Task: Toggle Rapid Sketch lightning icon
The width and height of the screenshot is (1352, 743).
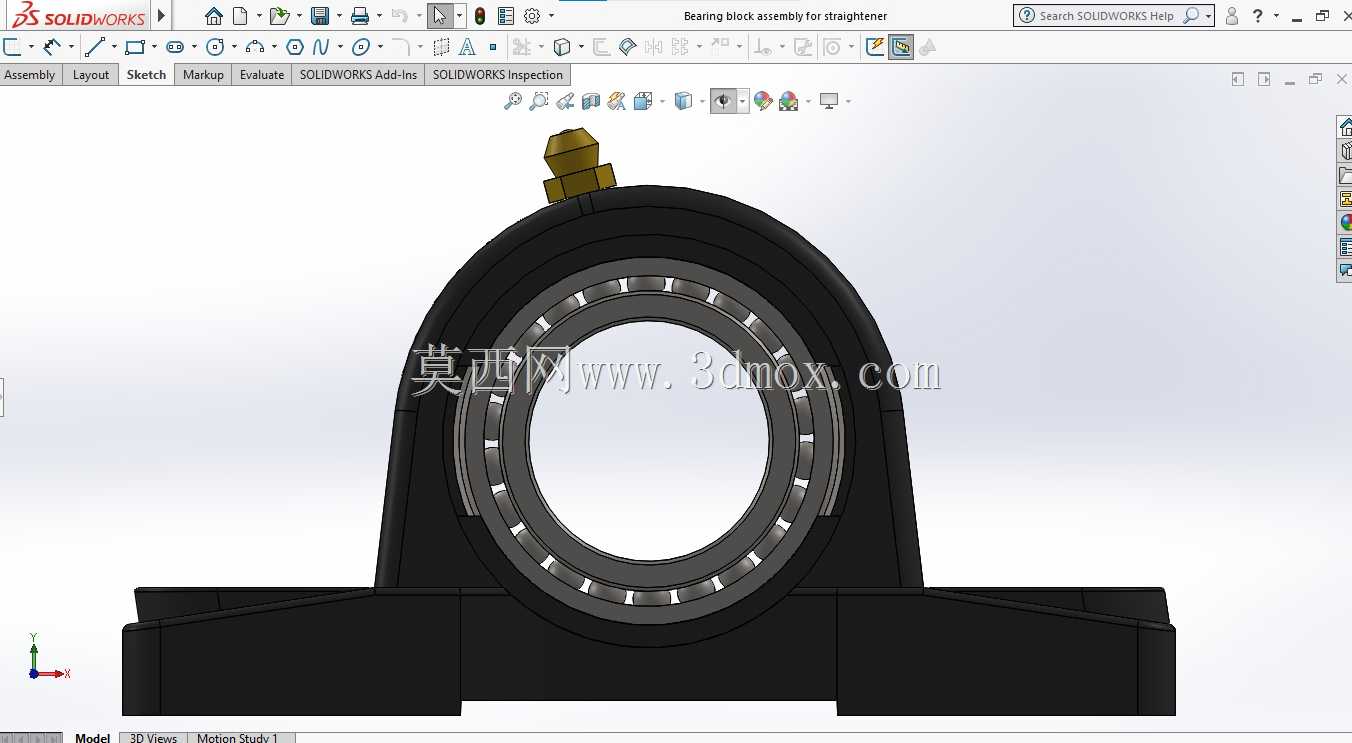Action: coord(875,47)
